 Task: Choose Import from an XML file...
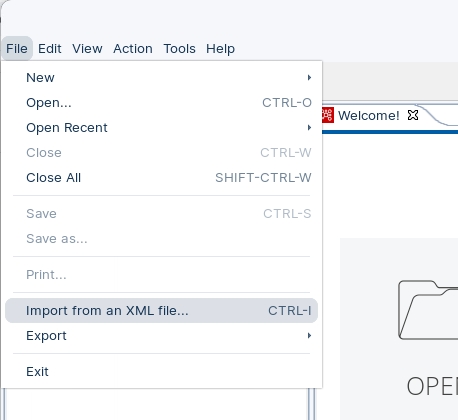[162, 311]
